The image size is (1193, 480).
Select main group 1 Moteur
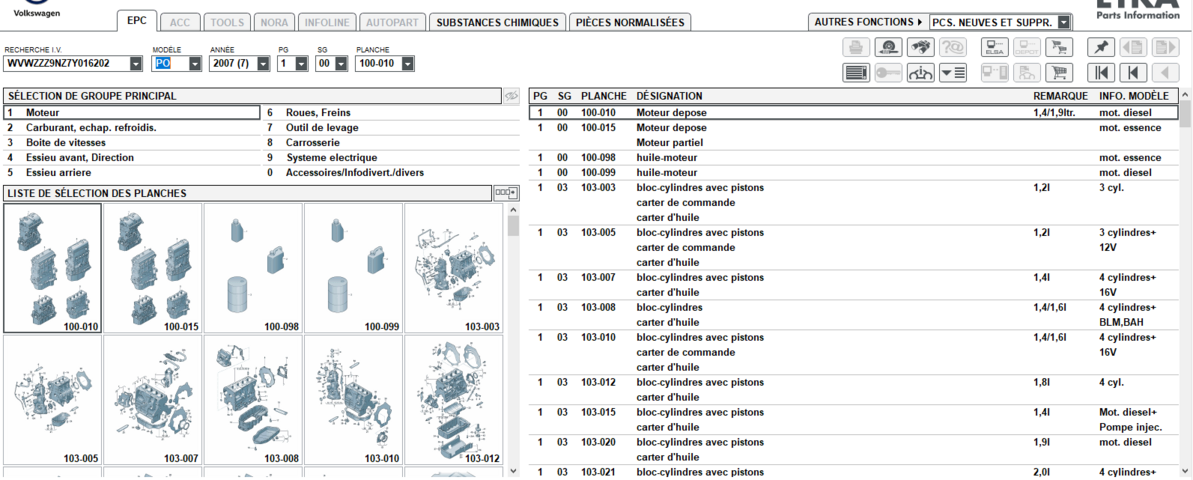(x=132, y=113)
